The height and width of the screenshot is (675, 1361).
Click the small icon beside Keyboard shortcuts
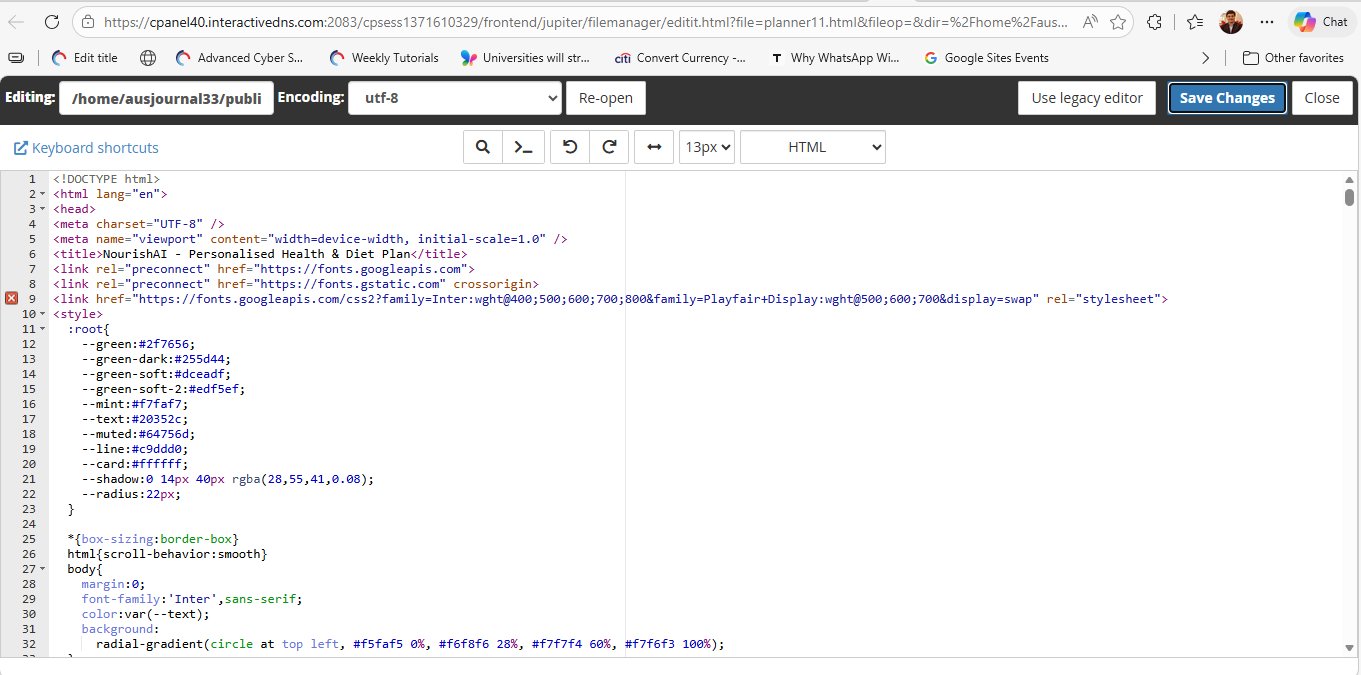(x=19, y=147)
